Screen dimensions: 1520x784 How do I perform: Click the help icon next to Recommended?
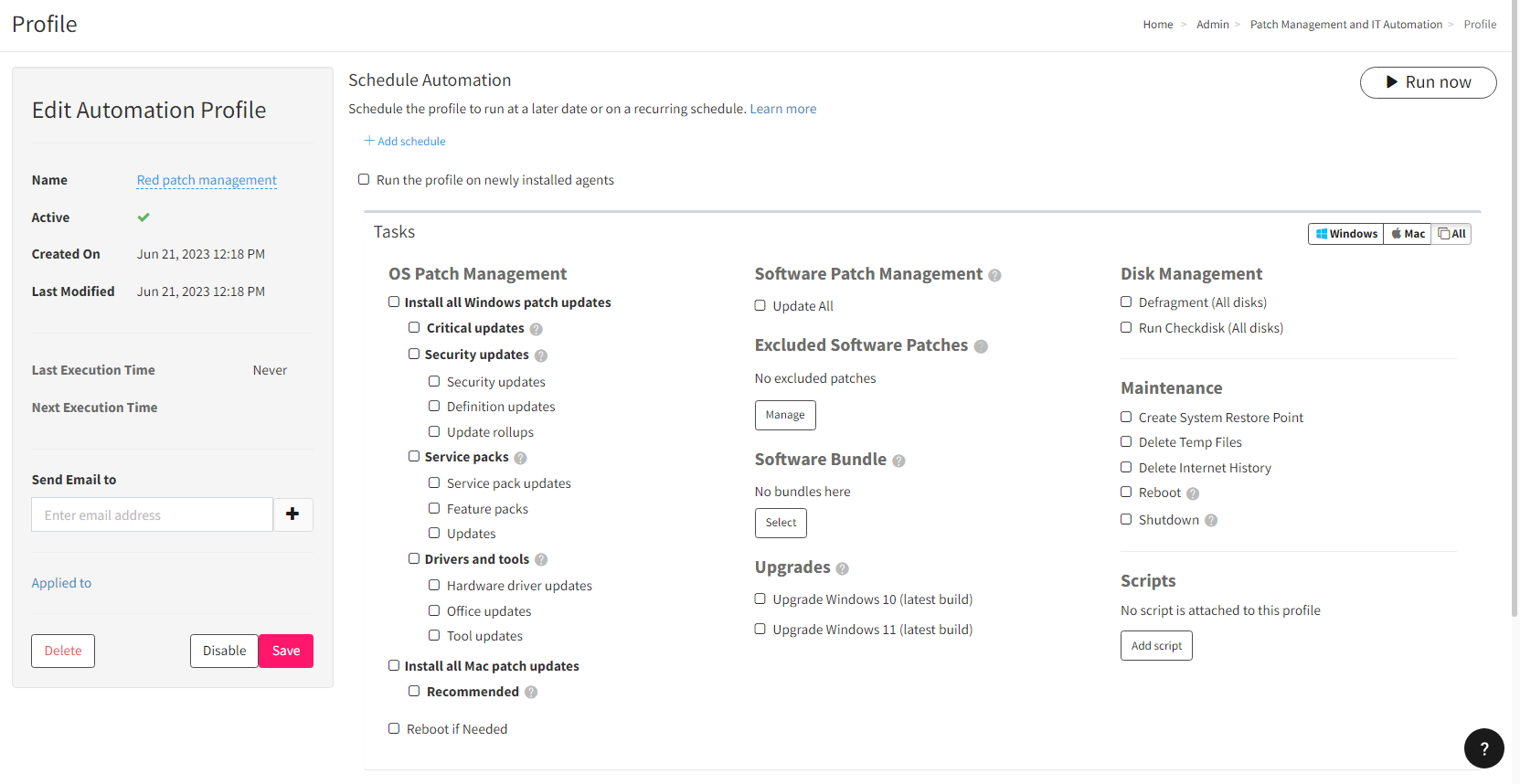click(x=531, y=693)
